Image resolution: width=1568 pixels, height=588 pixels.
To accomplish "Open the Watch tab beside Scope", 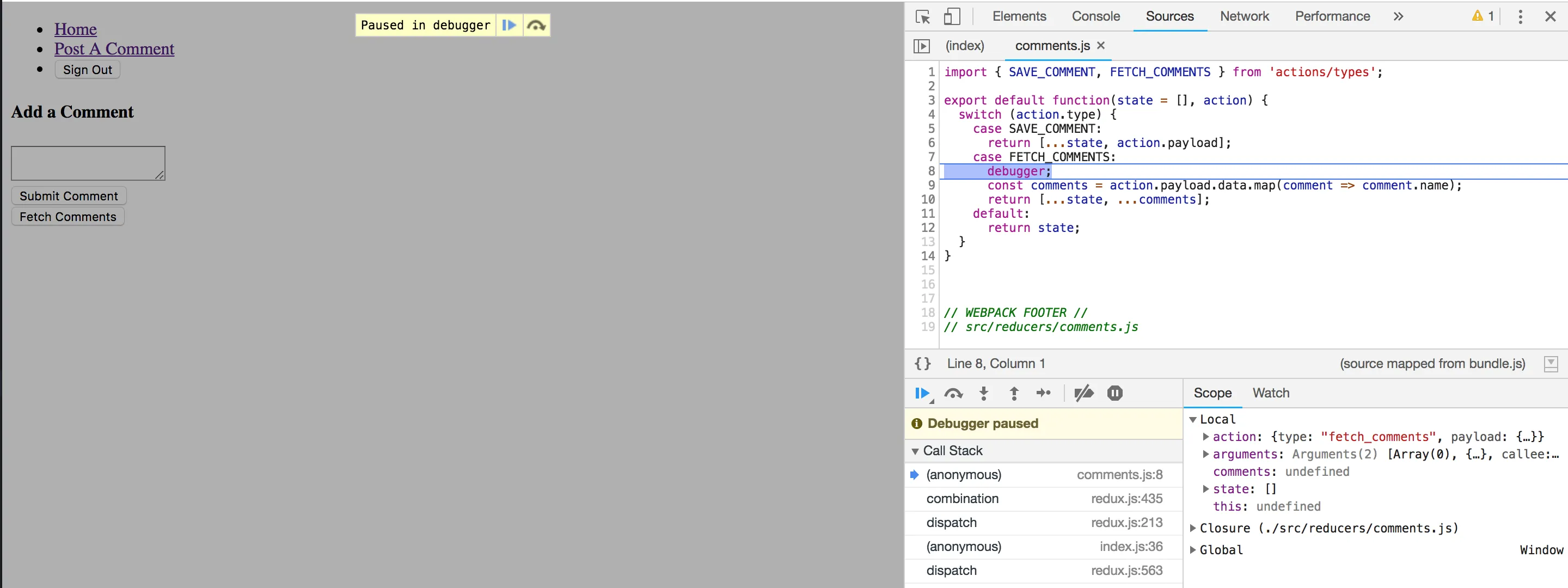I will pyautogui.click(x=1270, y=393).
